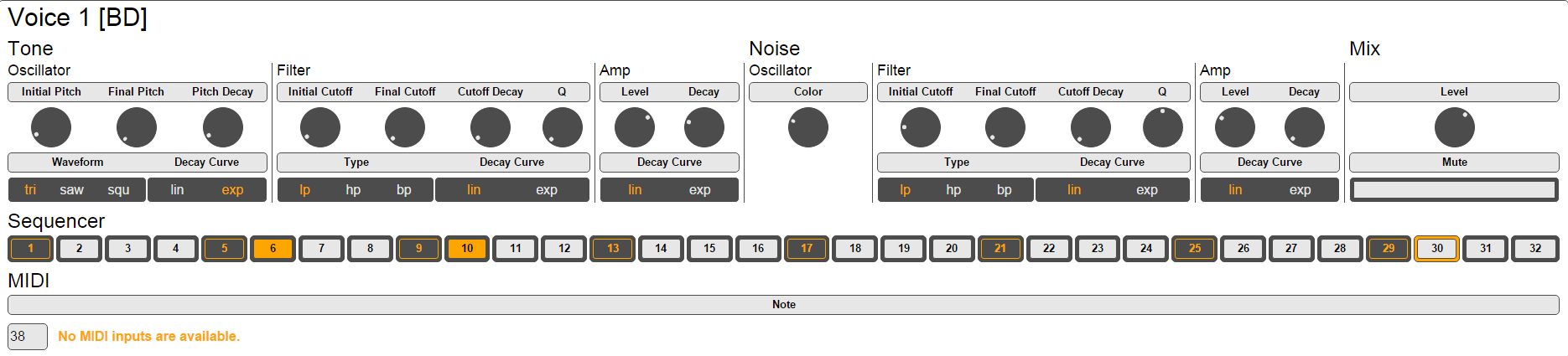Enable sequencer step 12
The height and width of the screenshot is (356, 1568).
click(x=564, y=249)
